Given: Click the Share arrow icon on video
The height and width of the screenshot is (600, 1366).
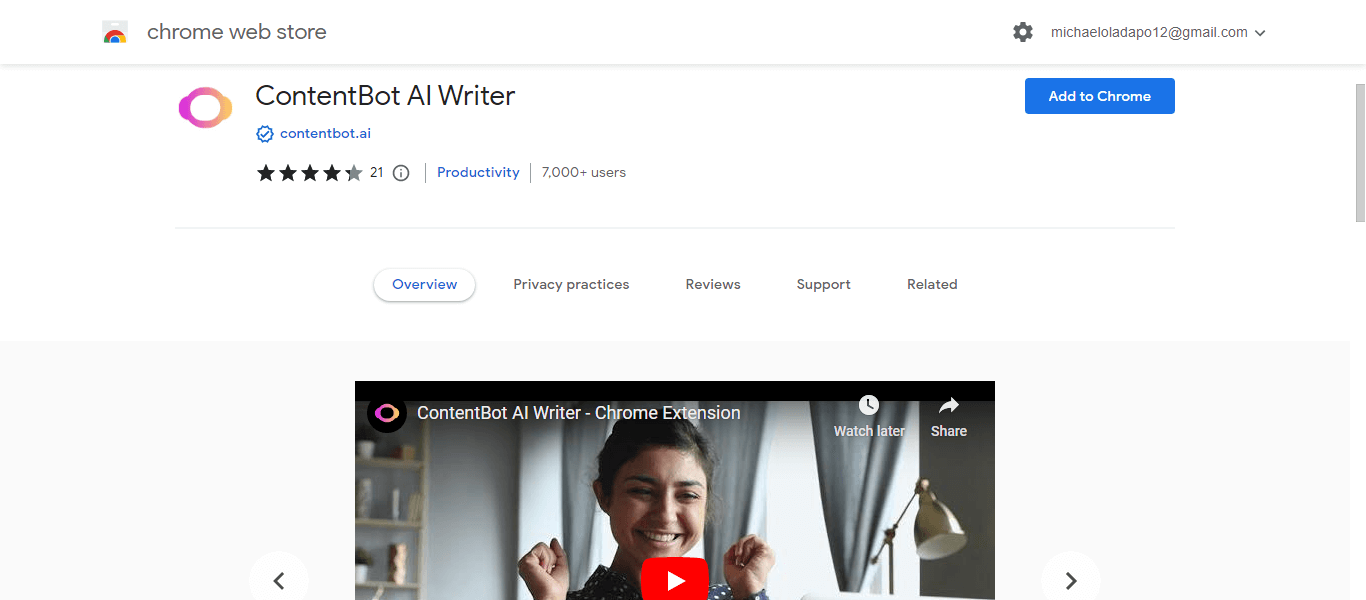Looking at the screenshot, I should 949,405.
